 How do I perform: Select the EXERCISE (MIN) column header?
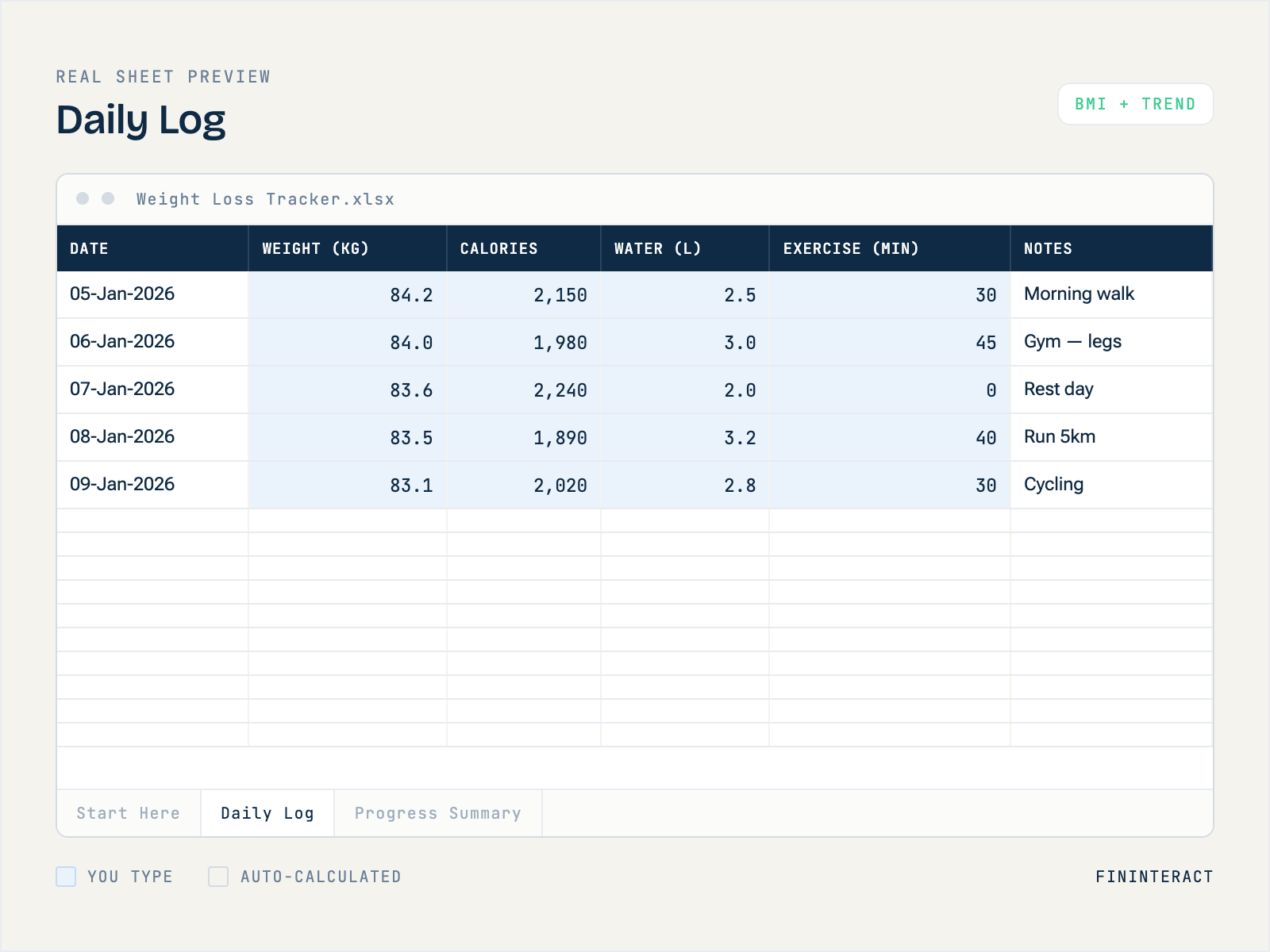(x=890, y=248)
